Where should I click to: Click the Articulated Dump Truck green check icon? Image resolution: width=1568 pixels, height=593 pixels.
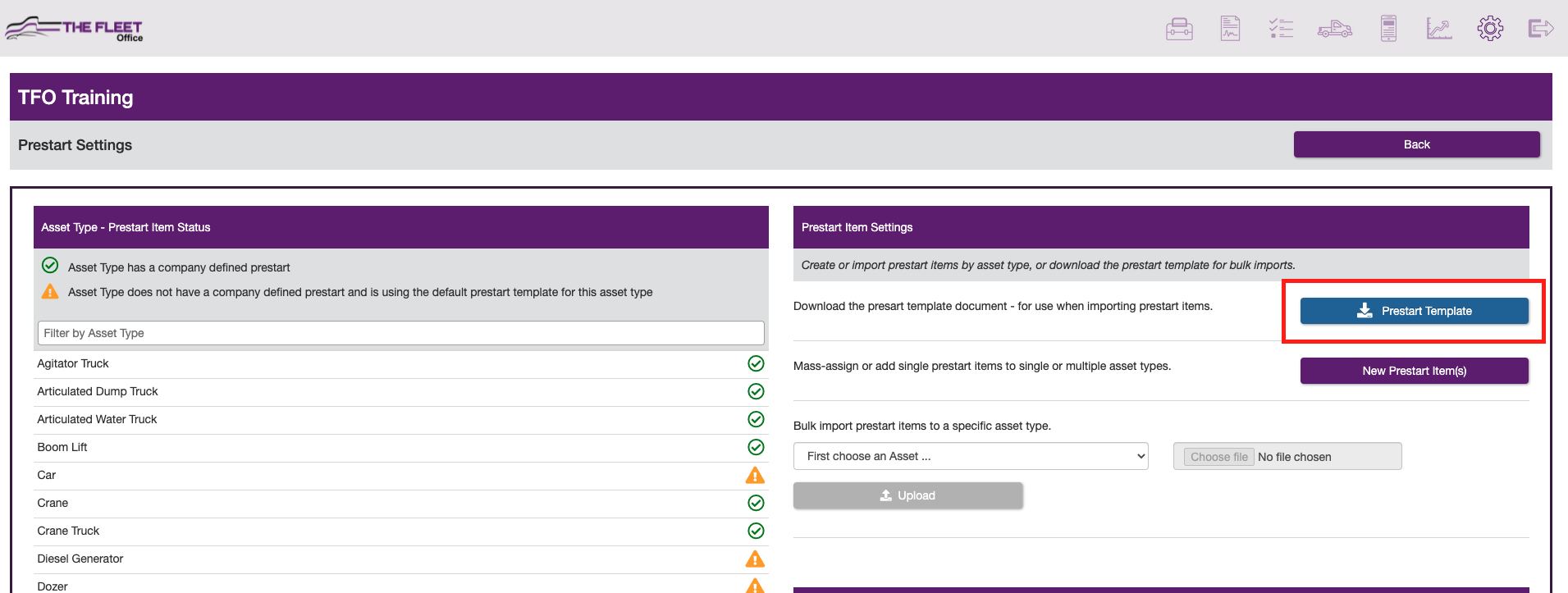click(x=757, y=391)
